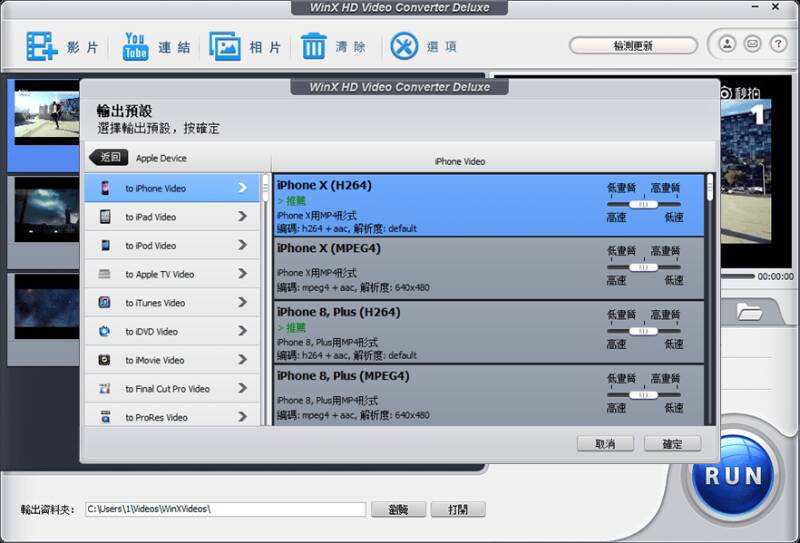800x543 pixels.
Task: Click the user account icon
Action: point(727,44)
